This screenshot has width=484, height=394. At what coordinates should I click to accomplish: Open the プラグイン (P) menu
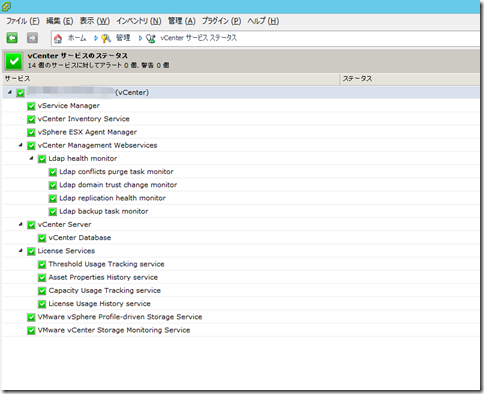(221, 21)
